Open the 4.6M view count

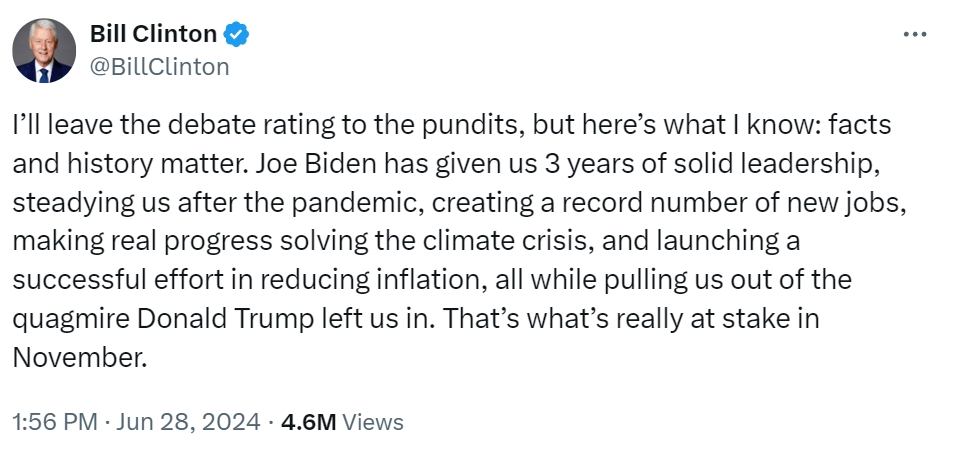tap(308, 421)
